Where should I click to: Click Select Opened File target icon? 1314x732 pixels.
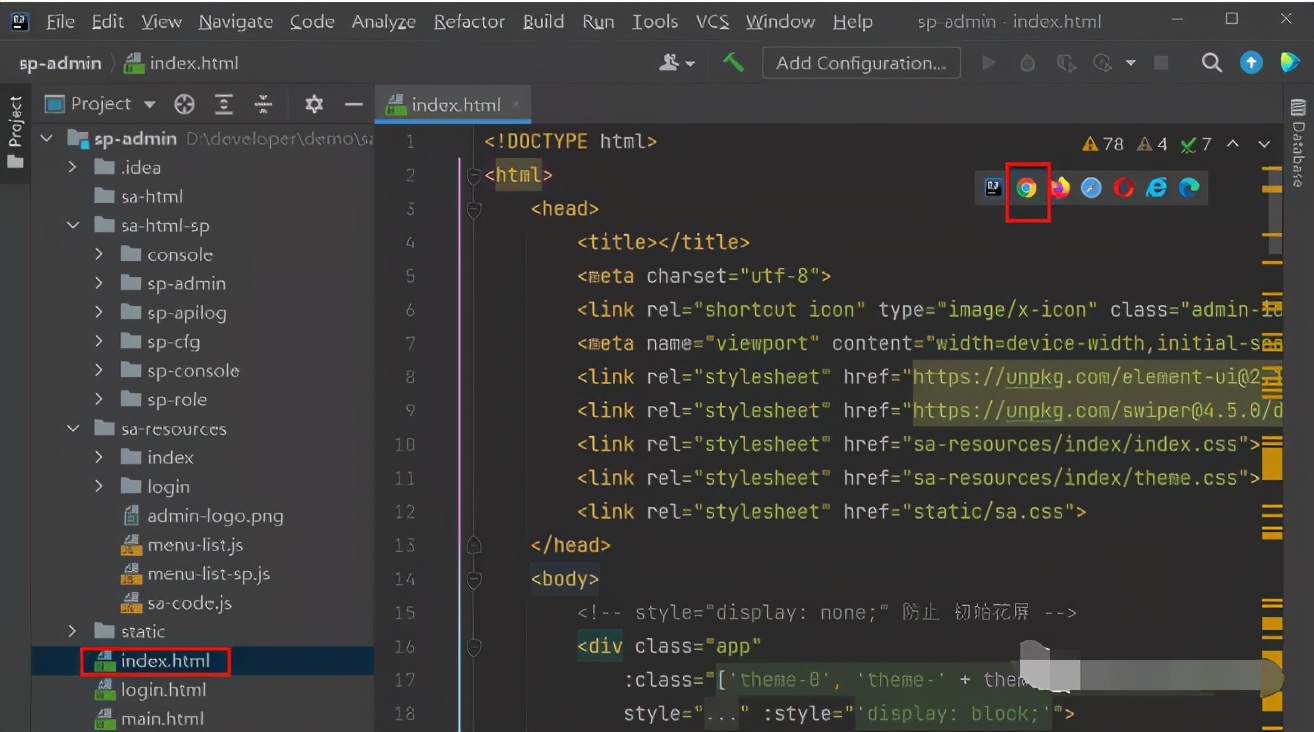184,104
